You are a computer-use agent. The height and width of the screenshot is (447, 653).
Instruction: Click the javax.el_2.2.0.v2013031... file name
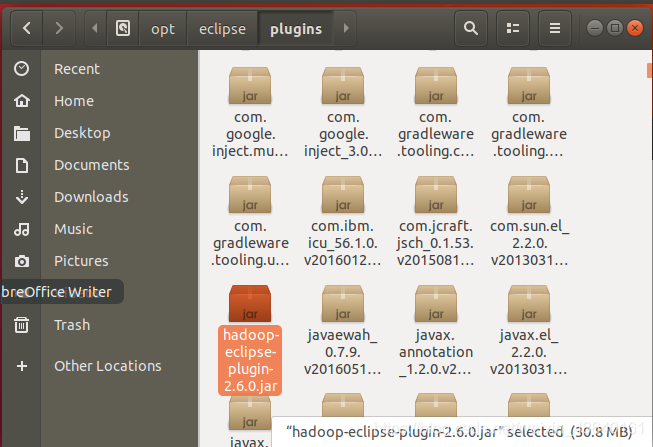(528, 352)
